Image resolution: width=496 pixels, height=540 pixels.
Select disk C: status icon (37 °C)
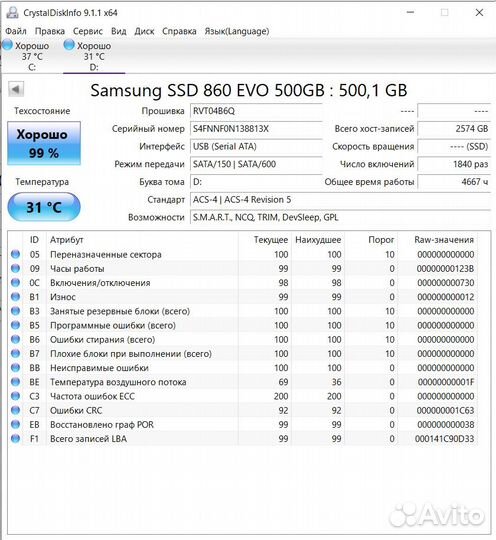7,44
